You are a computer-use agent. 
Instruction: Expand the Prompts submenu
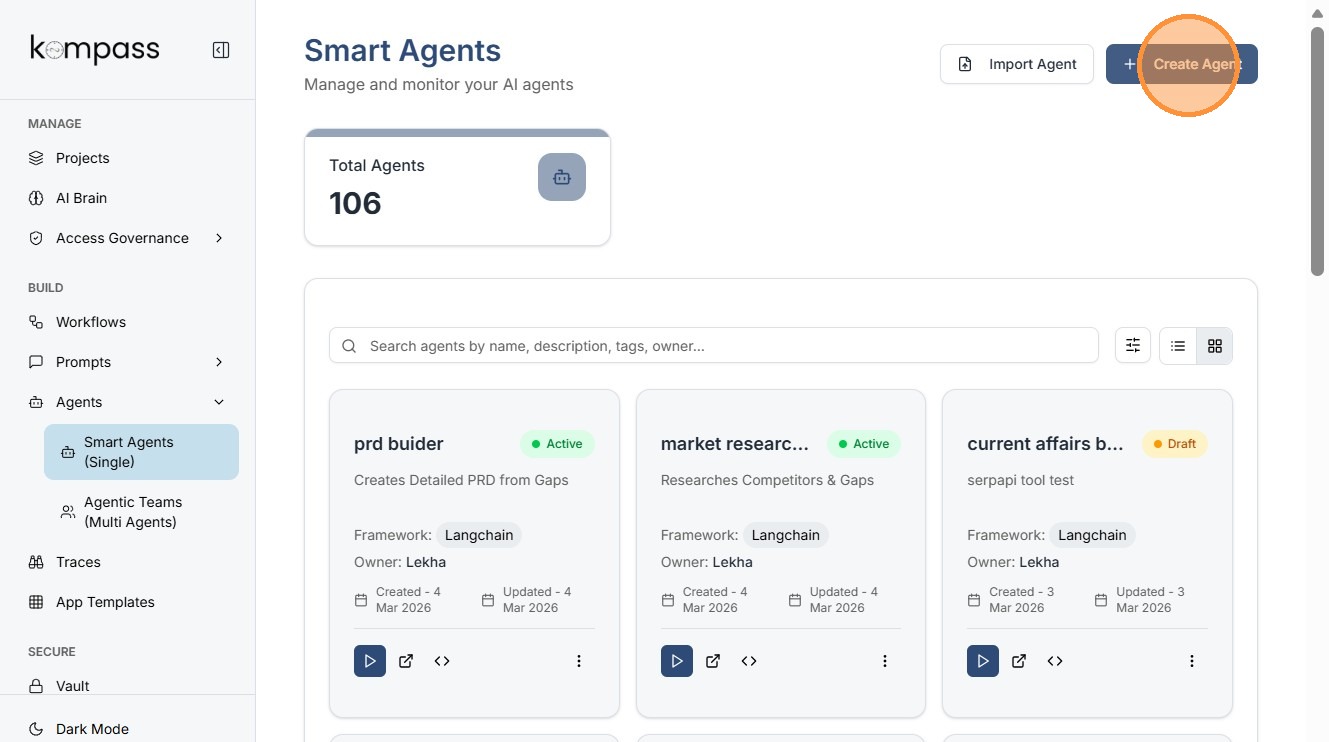[x=219, y=362]
